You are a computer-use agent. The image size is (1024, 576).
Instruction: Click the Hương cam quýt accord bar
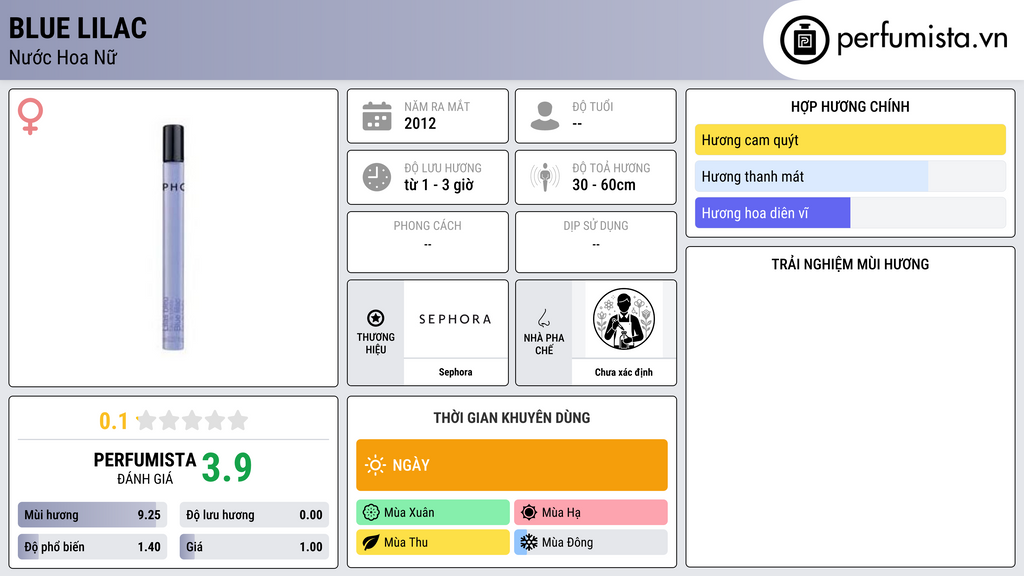(x=850, y=140)
